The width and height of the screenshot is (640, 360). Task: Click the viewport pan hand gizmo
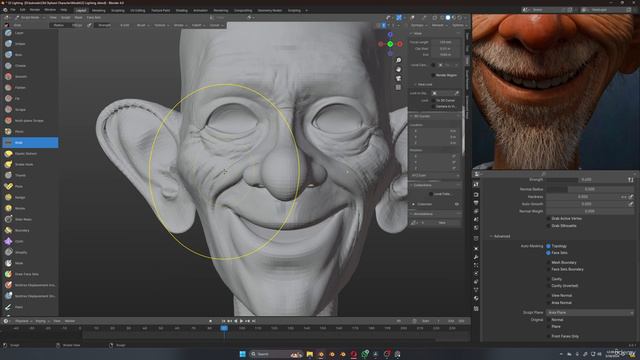click(398, 69)
